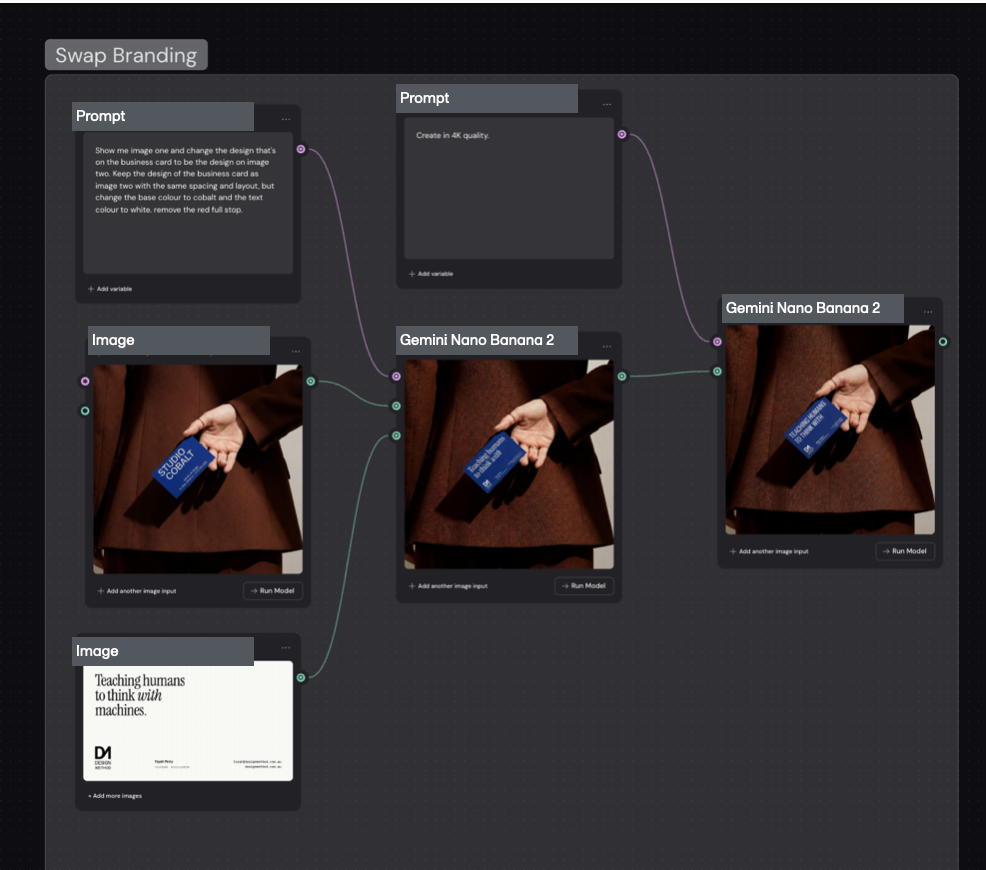Open the three-dot menu of the middle Gemini Nano Banana 2 node
This screenshot has width=986, height=870.
coord(607,346)
